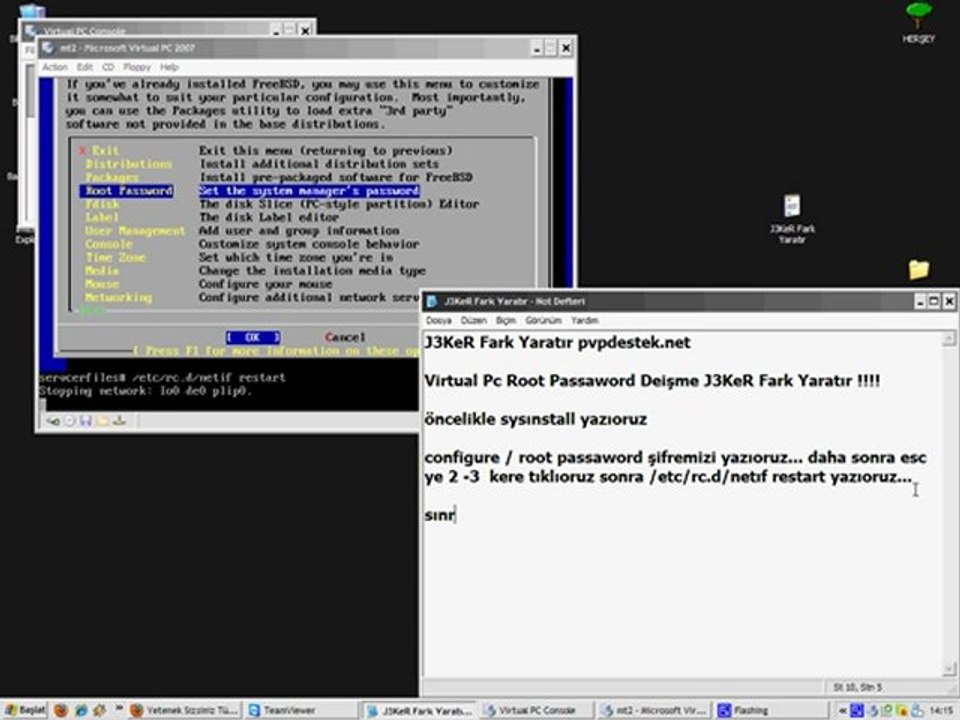Open the Başlat start menu

point(24,710)
